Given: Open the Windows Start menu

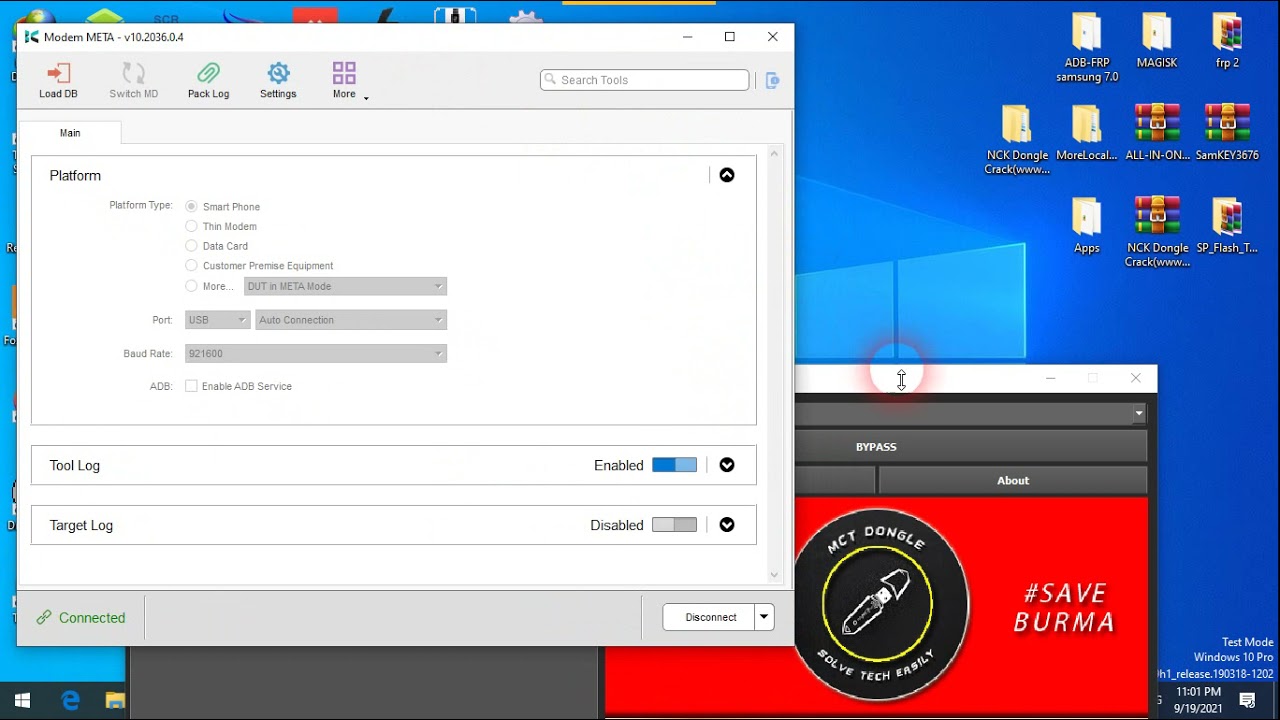Looking at the screenshot, I should [x=22, y=700].
